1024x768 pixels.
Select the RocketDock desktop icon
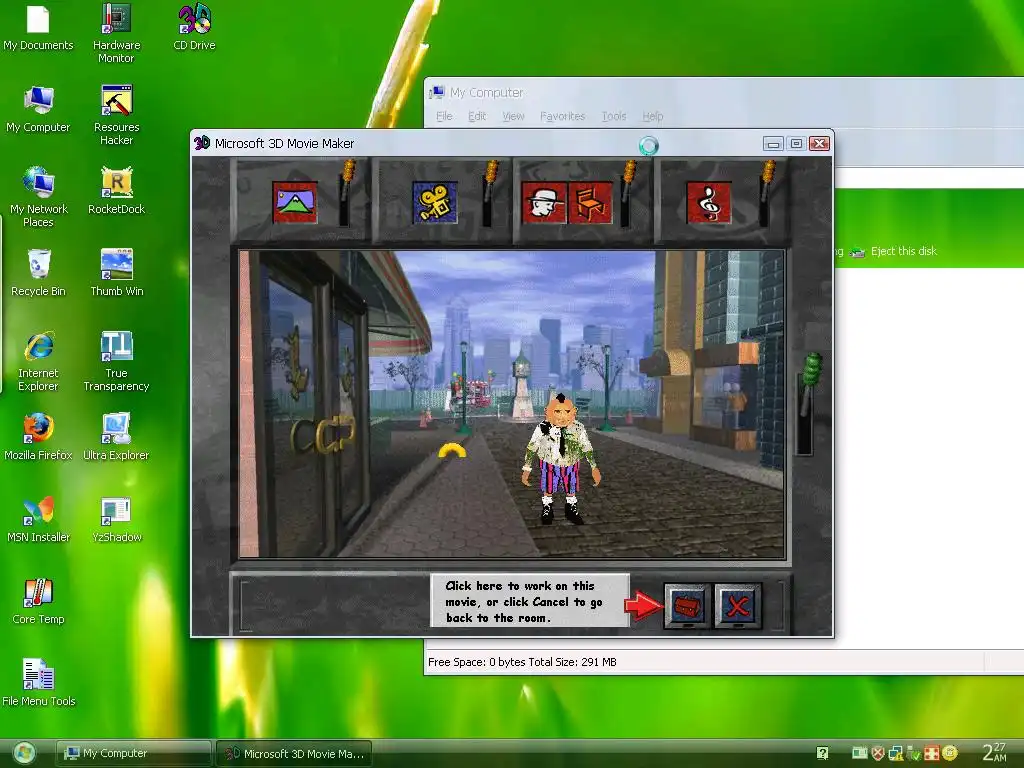click(x=116, y=192)
